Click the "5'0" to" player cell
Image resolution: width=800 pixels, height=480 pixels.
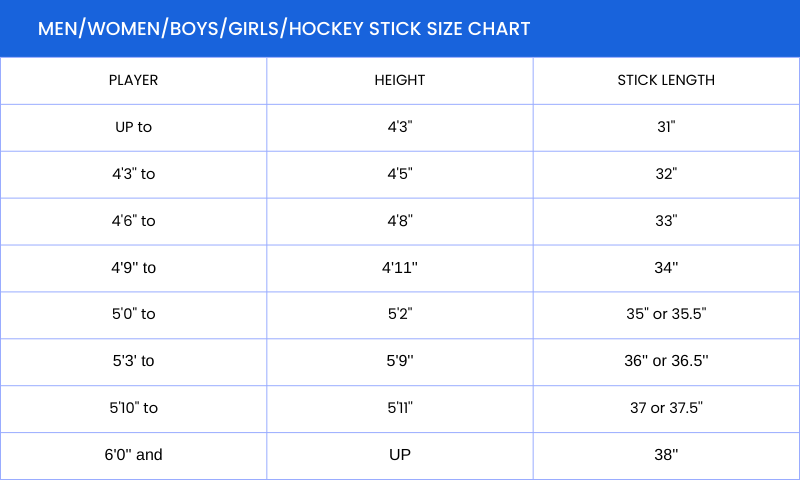click(133, 314)
